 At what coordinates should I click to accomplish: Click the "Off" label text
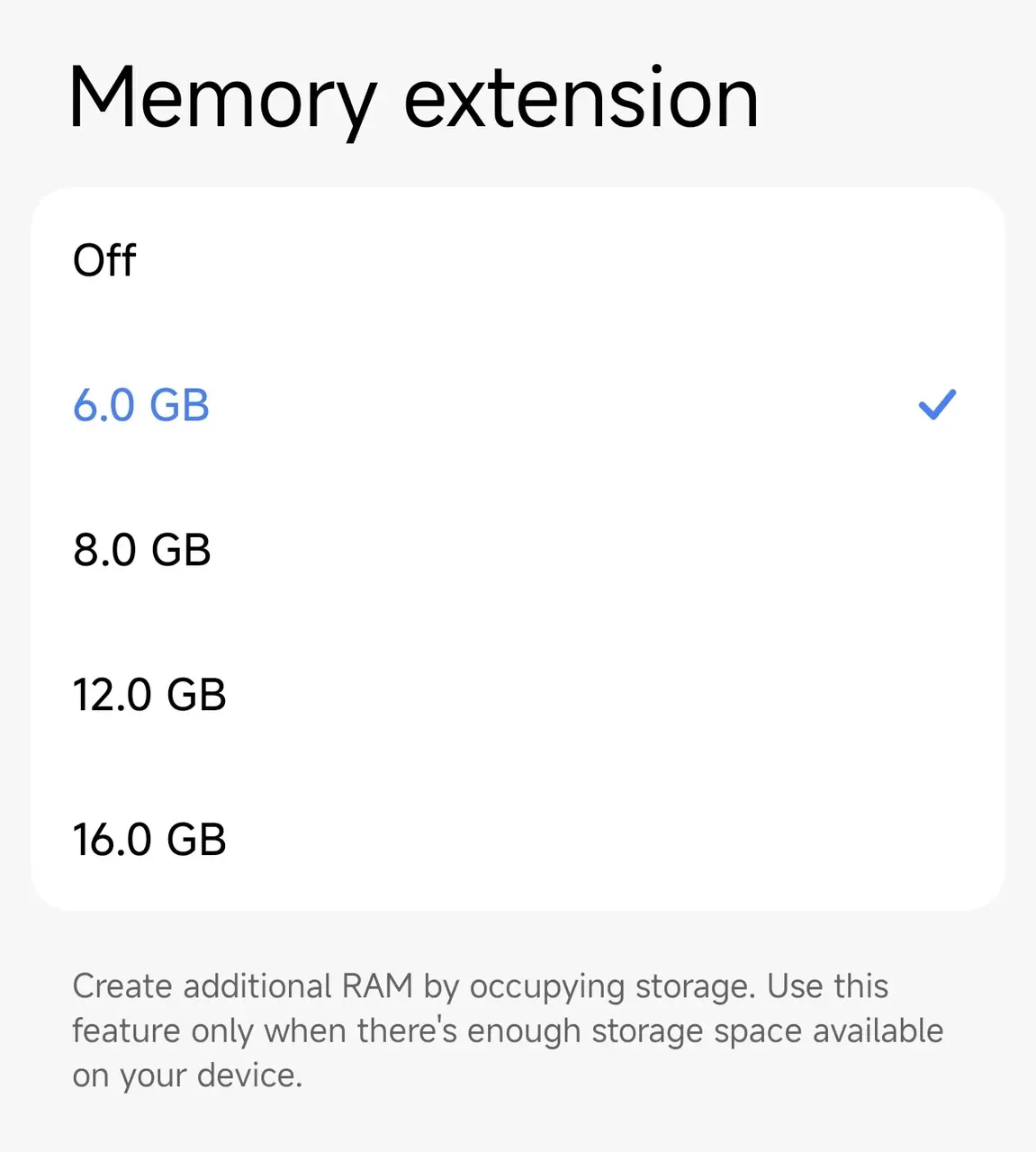coord(104,261)
